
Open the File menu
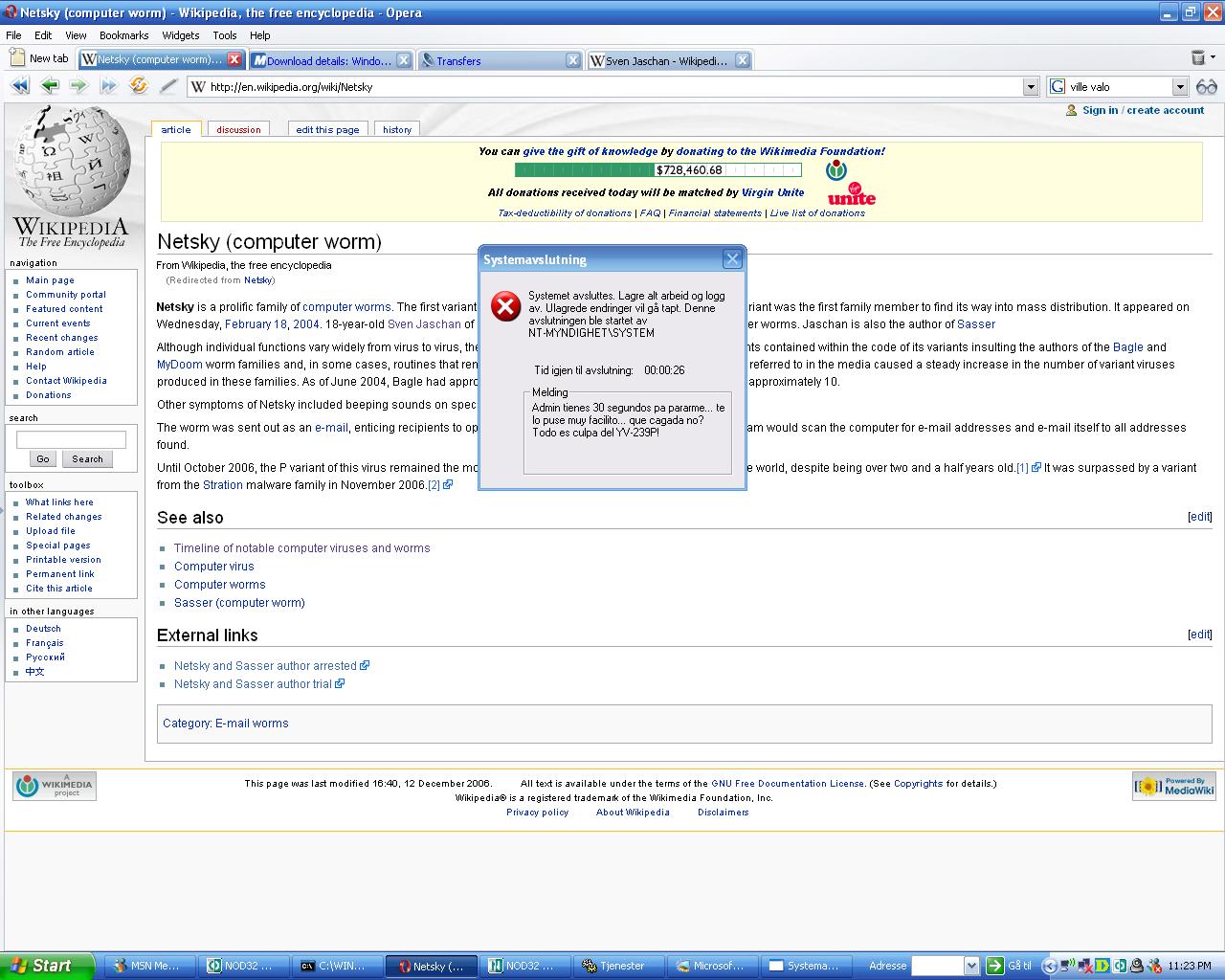[13, 35]
